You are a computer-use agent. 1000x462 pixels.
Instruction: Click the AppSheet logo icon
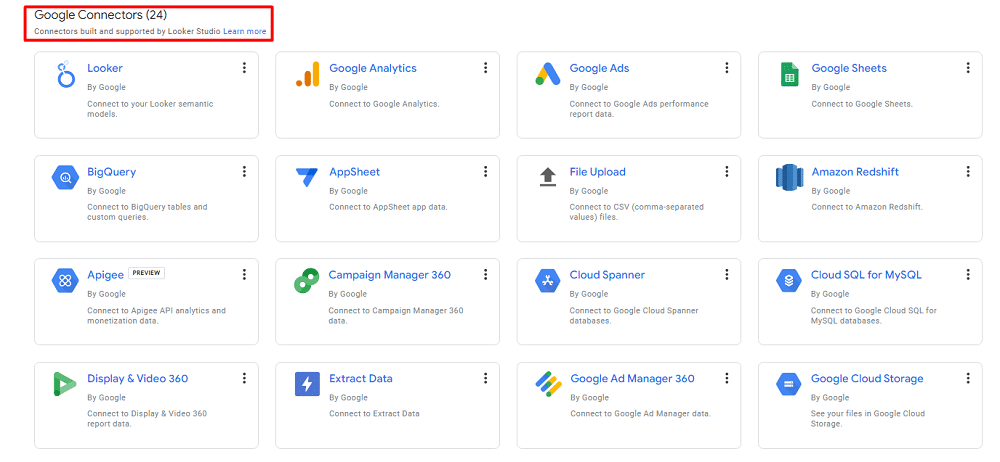[307, 177]
